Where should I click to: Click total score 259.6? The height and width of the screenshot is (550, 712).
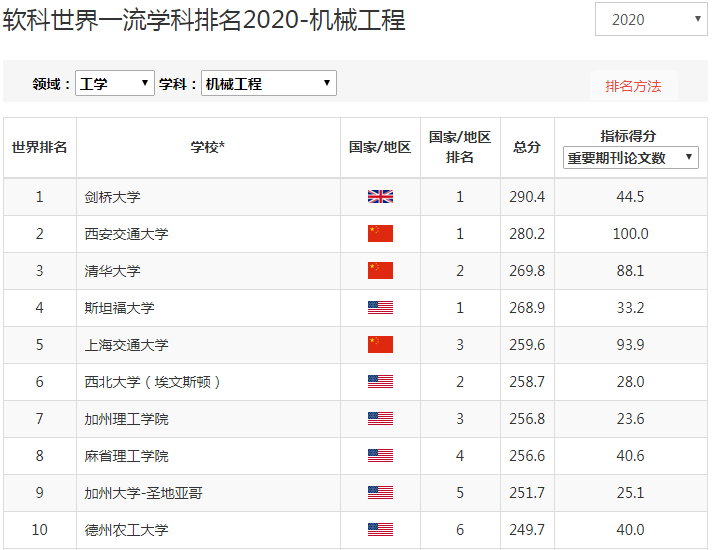(x=527, y=345)
